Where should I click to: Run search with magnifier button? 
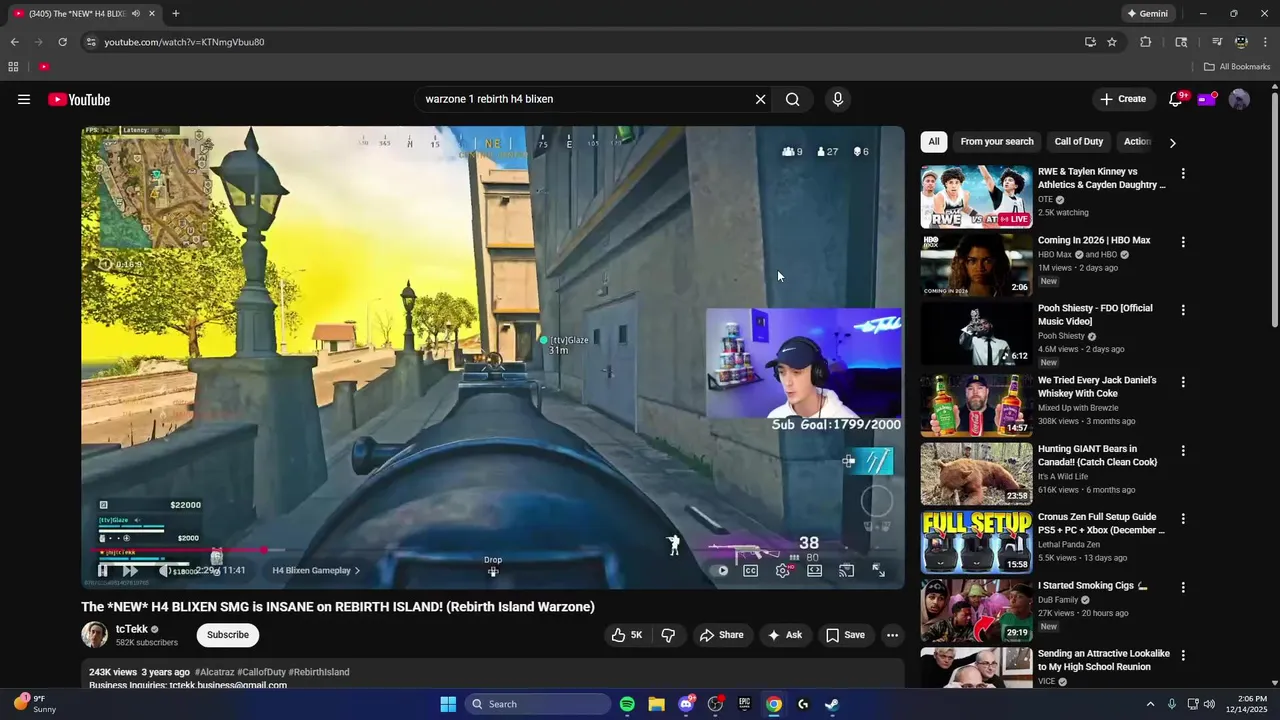(x=792, y=99)
